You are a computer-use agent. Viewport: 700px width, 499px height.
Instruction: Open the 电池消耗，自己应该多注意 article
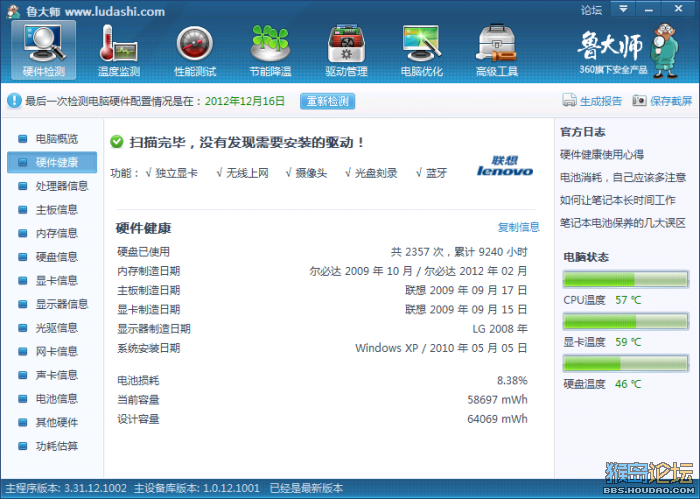[x=623, y=177]
